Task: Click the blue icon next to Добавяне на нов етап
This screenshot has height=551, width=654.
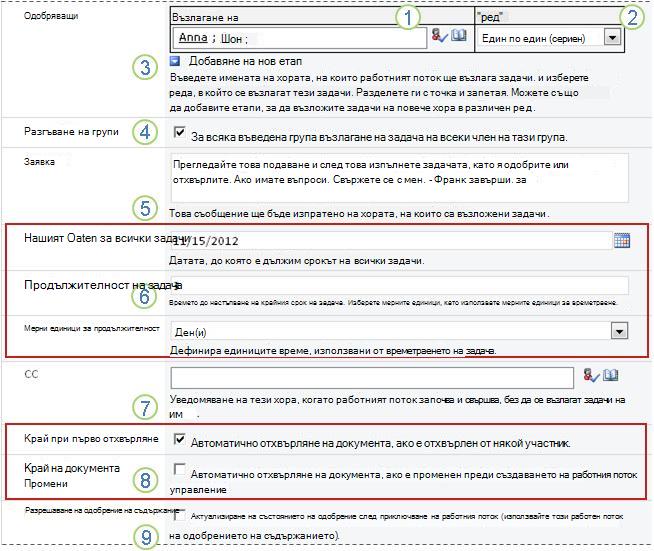Action: click(x=175, y=61)
